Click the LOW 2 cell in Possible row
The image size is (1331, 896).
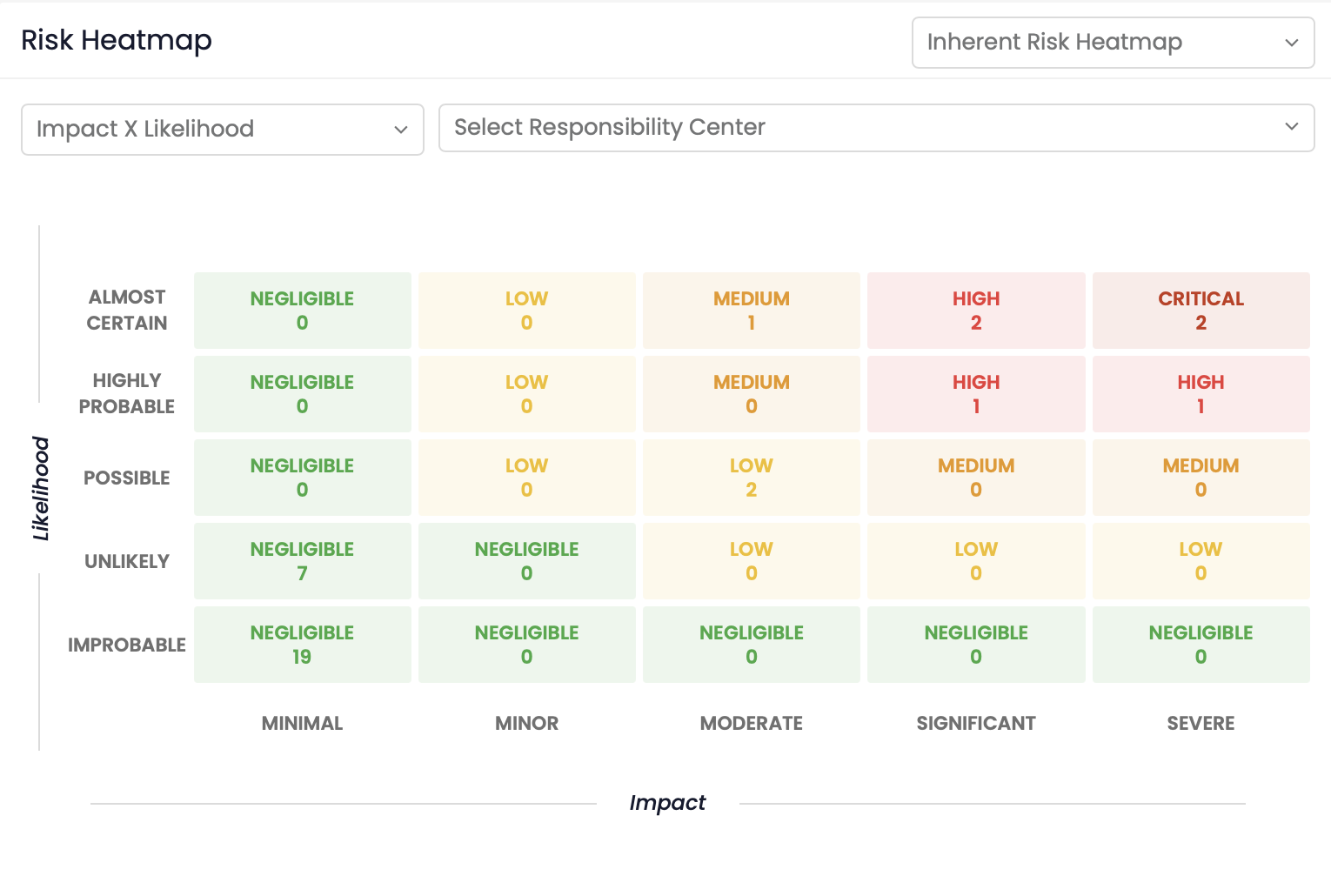tap(751, 478)
